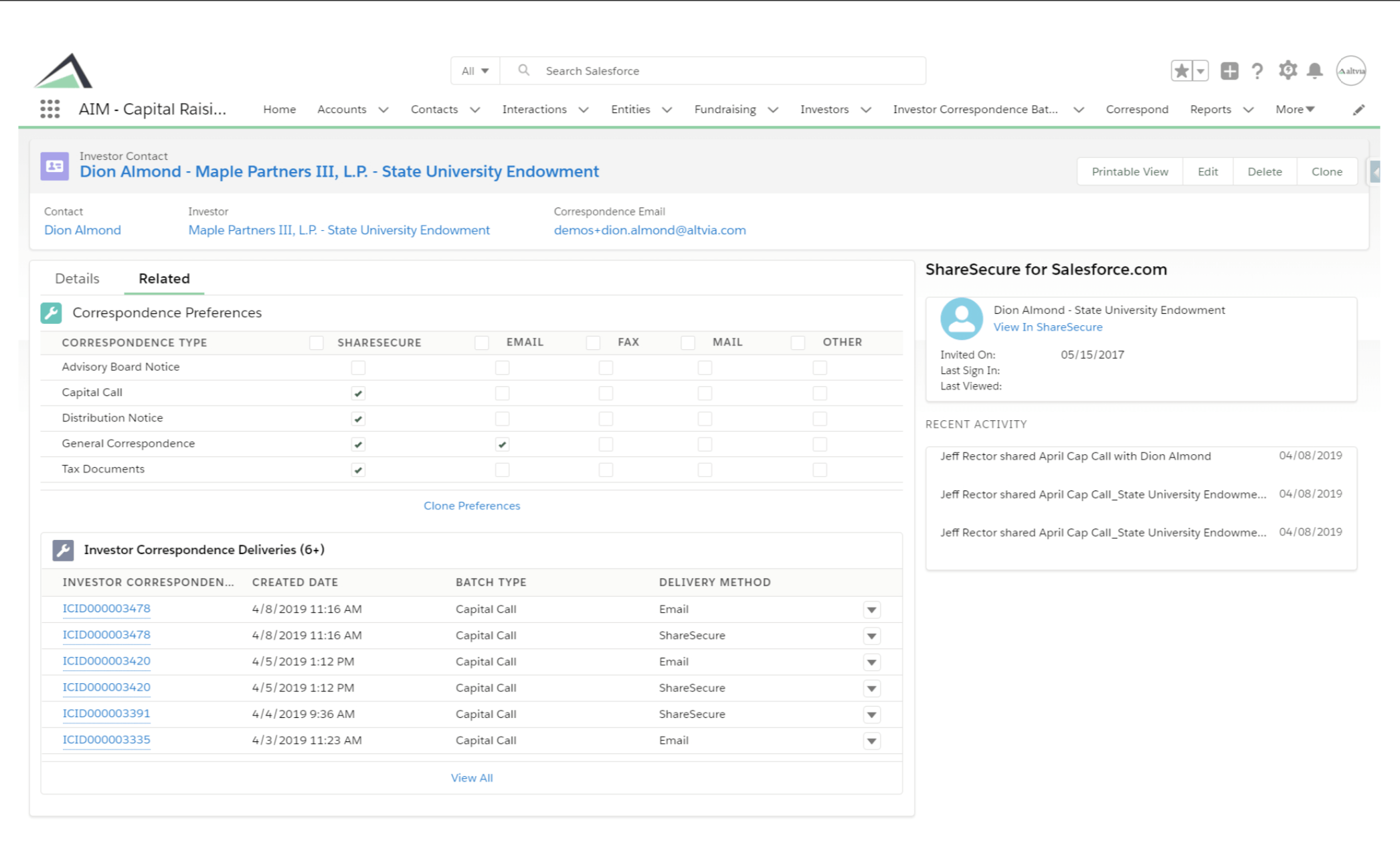Viewport: 1400px width, 843px height.
Task: Toggle the FAX column header checkbox
Action: 592,343
